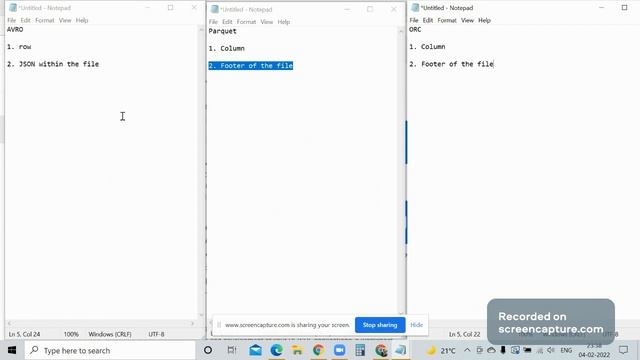The image size is (640, 360).
Task: Open the clock showing 04-02-2022
Action: point(594,351)
